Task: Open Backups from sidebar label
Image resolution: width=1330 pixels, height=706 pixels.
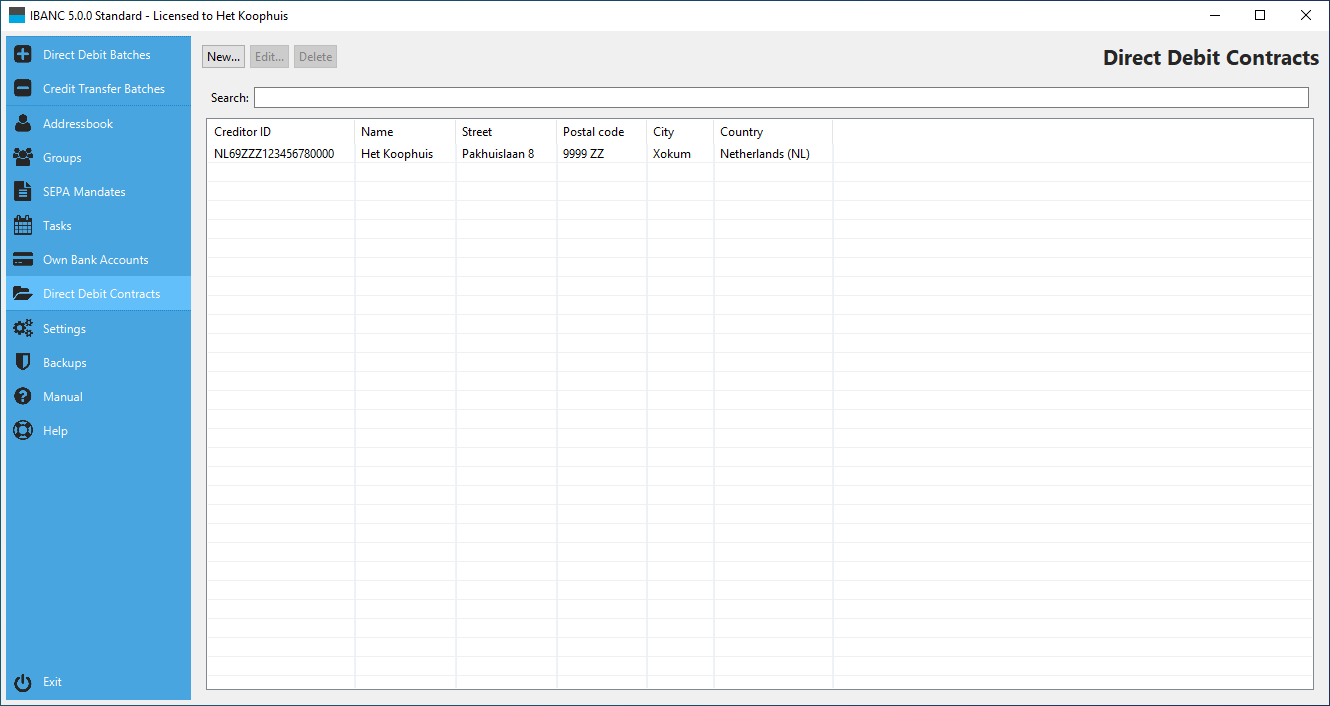Action: 65,363
